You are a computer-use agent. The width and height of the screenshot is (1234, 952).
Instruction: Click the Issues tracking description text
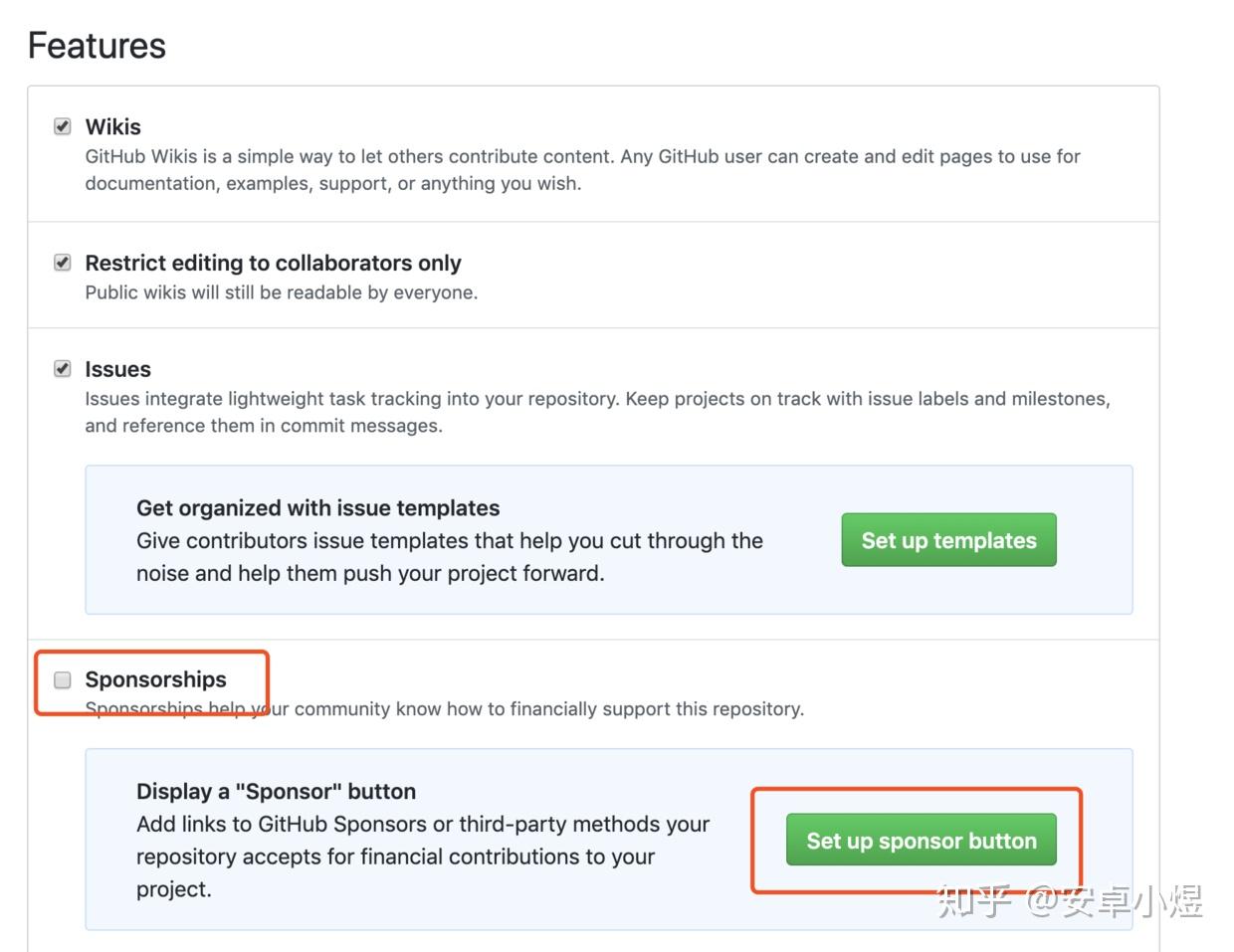tap(597, 411)
